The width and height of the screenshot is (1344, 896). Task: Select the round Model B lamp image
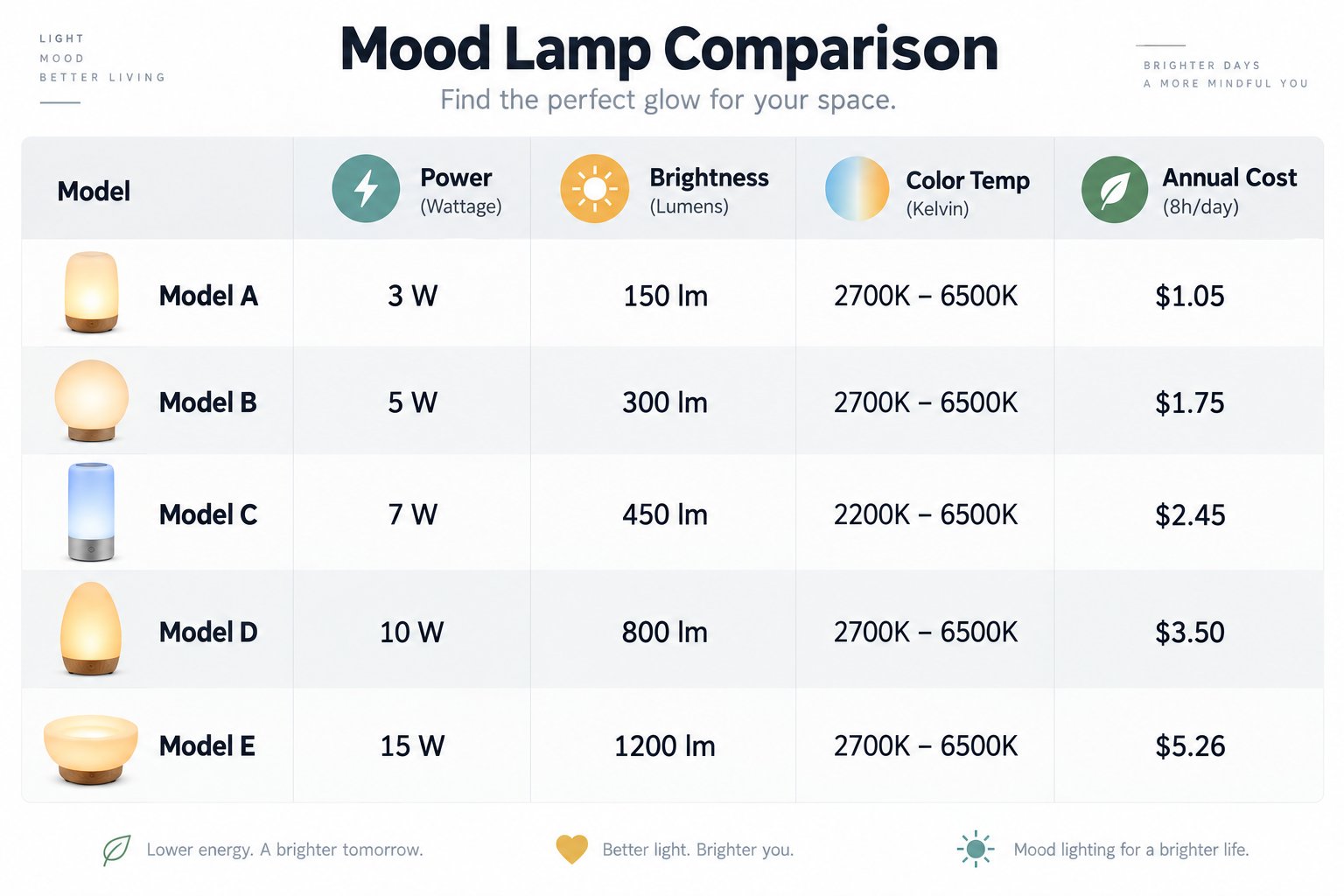click(91, 401)
